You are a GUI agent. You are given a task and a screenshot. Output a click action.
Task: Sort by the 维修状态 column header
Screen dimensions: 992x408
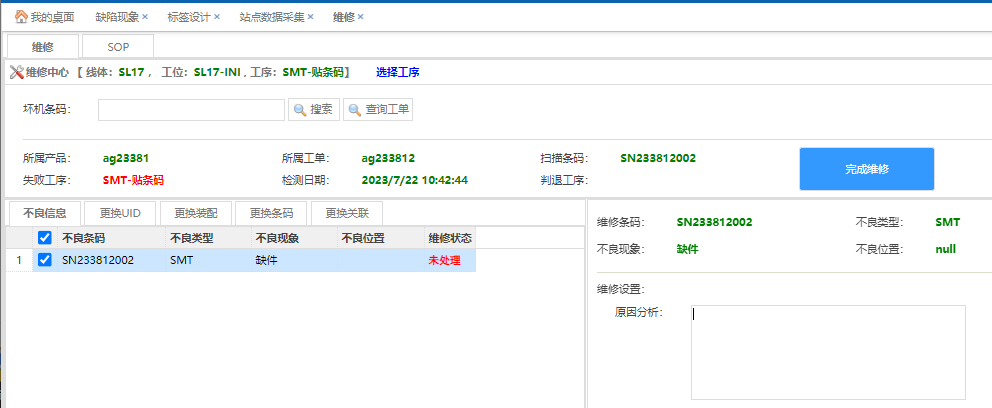pyautogui.click(x=449, y=238)
